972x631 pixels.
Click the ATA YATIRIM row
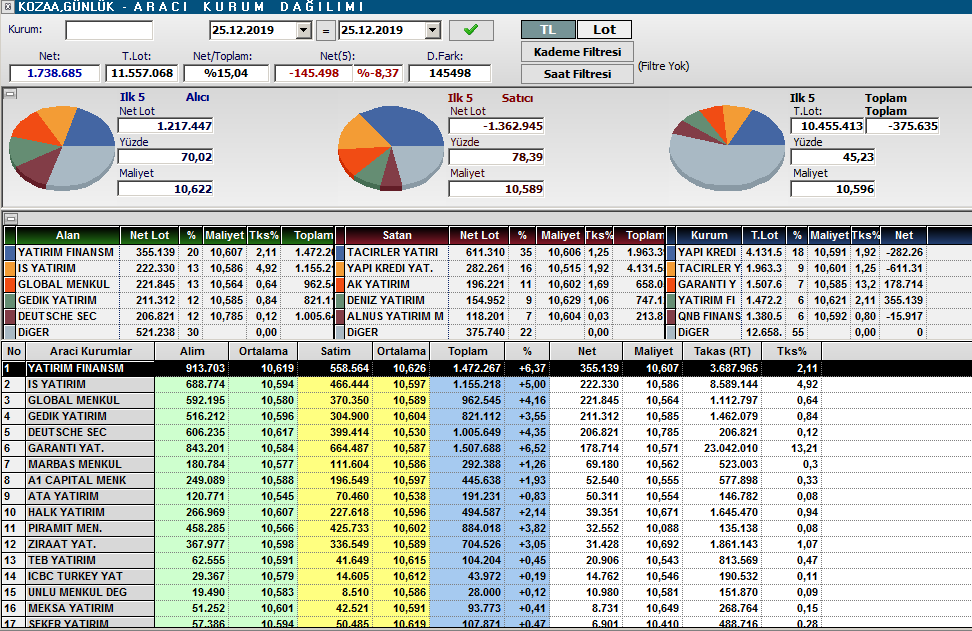[x=486, y=496]
